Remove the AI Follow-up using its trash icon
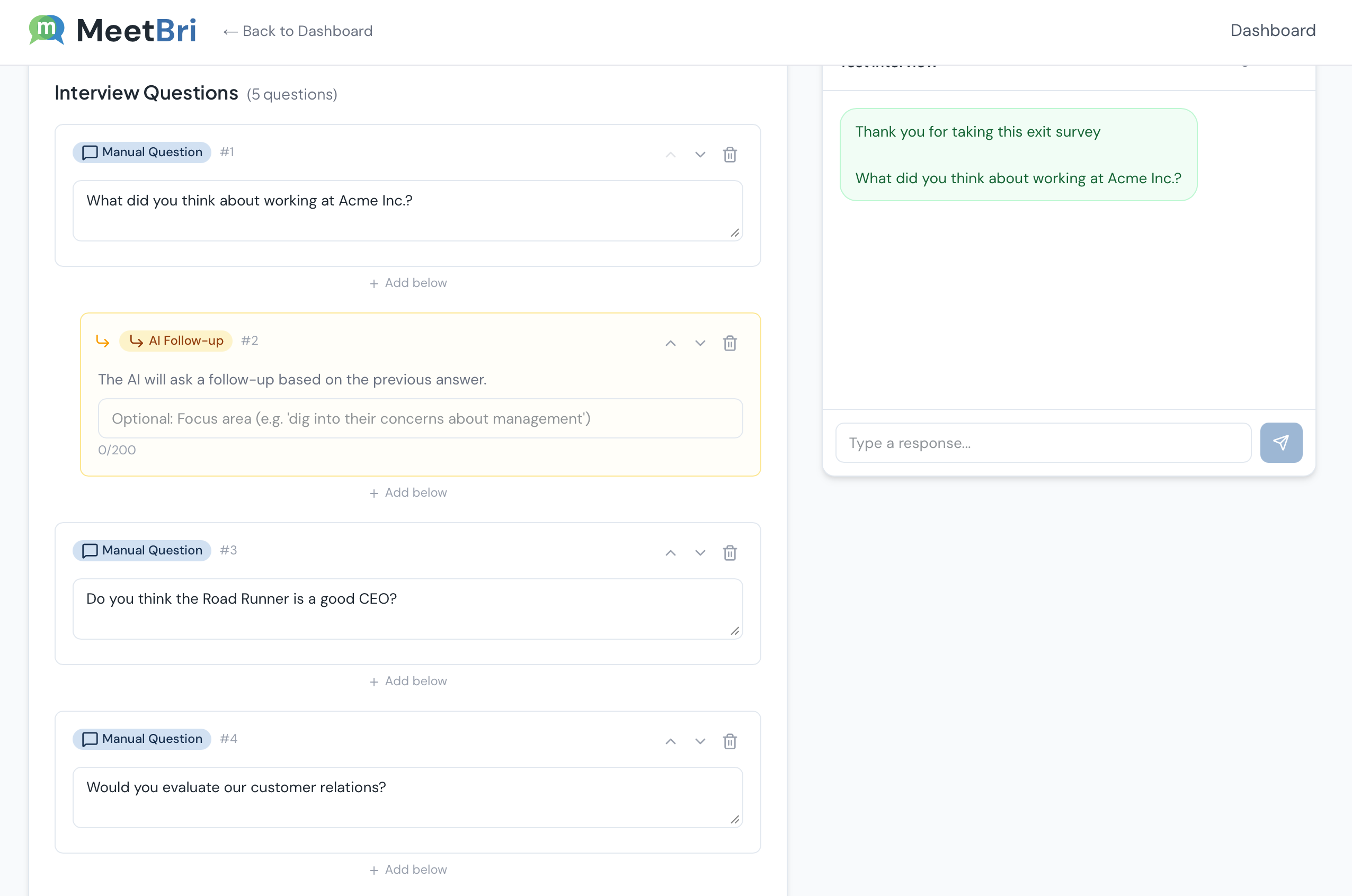Screen dimensions: 1352x896 (x=730, y=343)
